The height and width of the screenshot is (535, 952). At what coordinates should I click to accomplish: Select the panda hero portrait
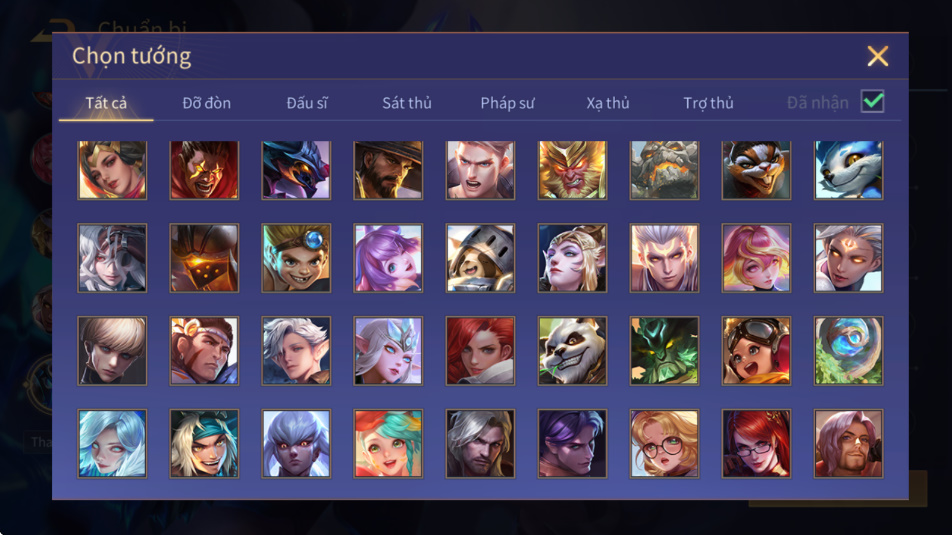(572, 351)
